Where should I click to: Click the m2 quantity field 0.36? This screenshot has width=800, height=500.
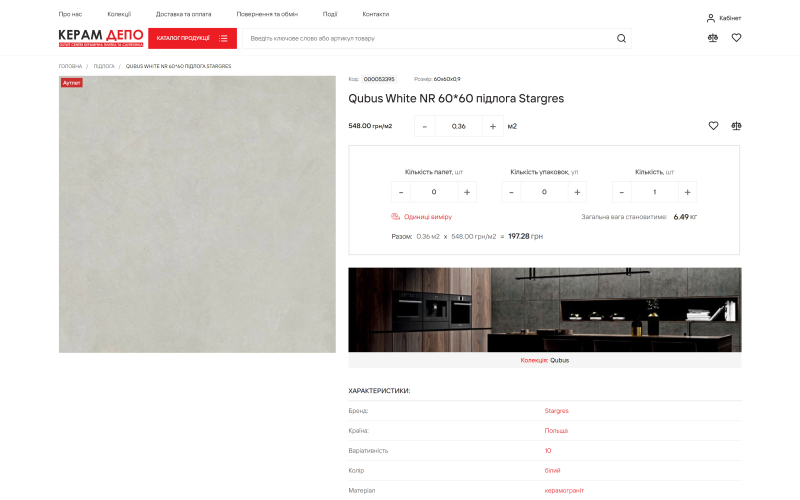pyautogui.click(x=459, y=127)
